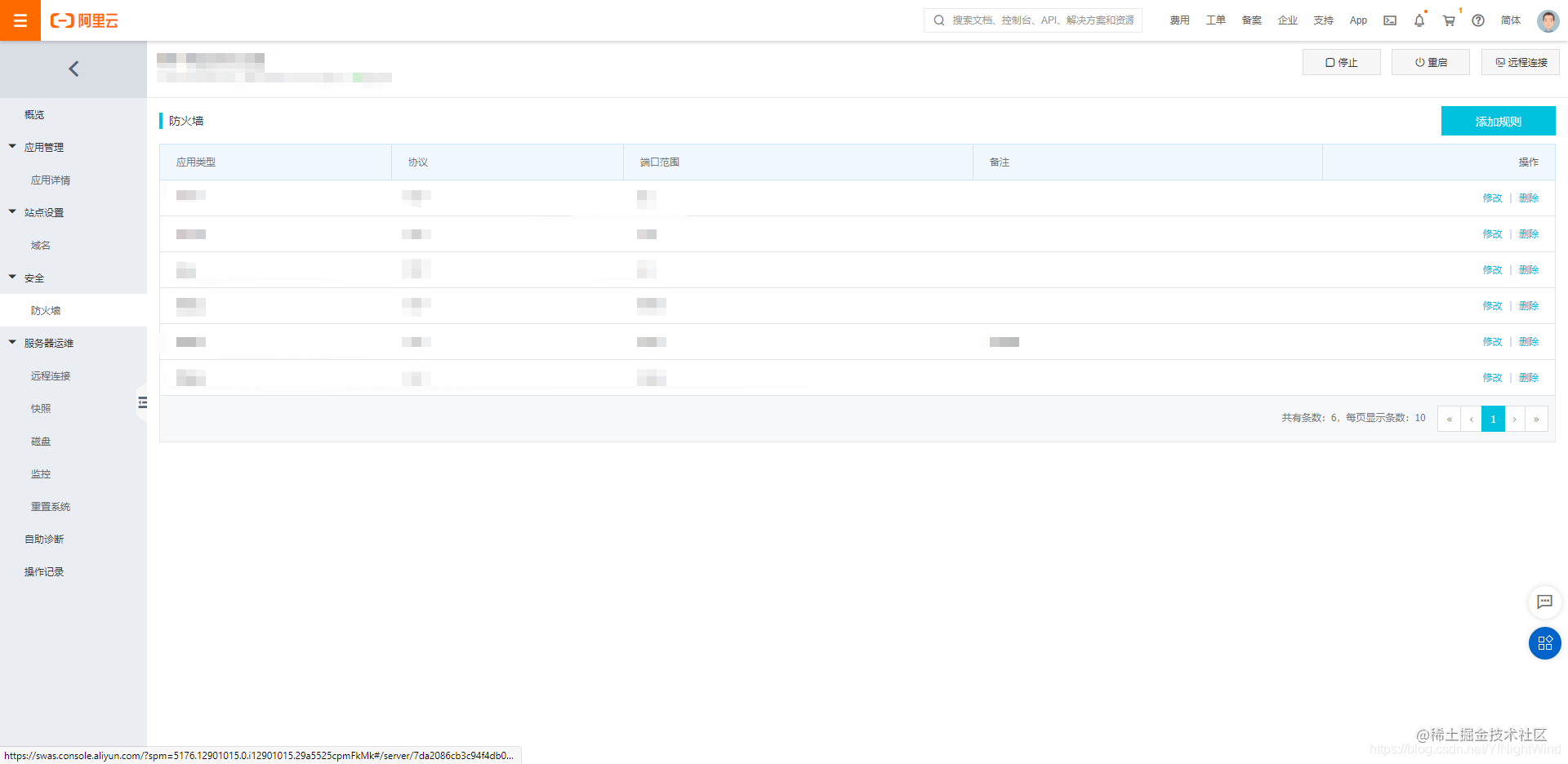This screenshot has width=1568, height=764.
Task: Open 应用详情 in the sidebar
Action: [x=51, y=180]
